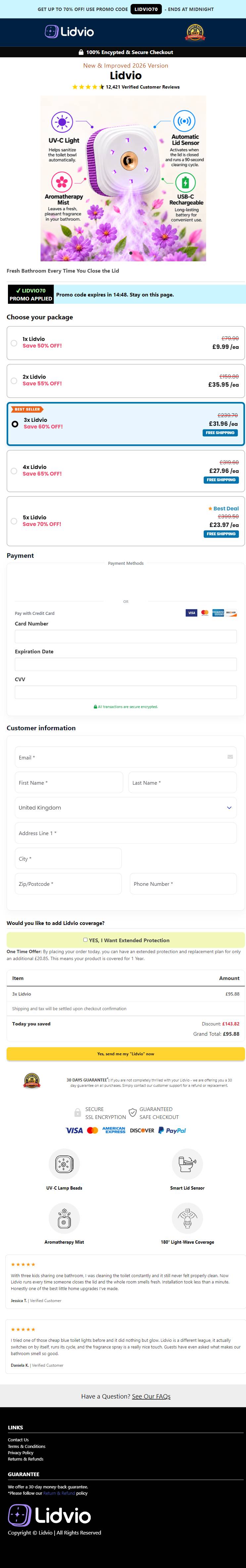Screen dimensions: 246x1568
Task: Click the Secure SSL Encryption lock icon
Action: click(x=77, y=1113)
